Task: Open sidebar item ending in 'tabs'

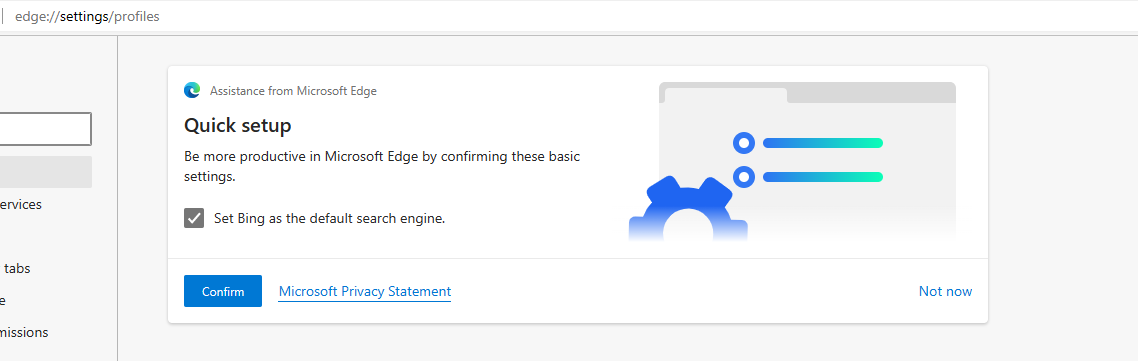Action: point(17,269)
